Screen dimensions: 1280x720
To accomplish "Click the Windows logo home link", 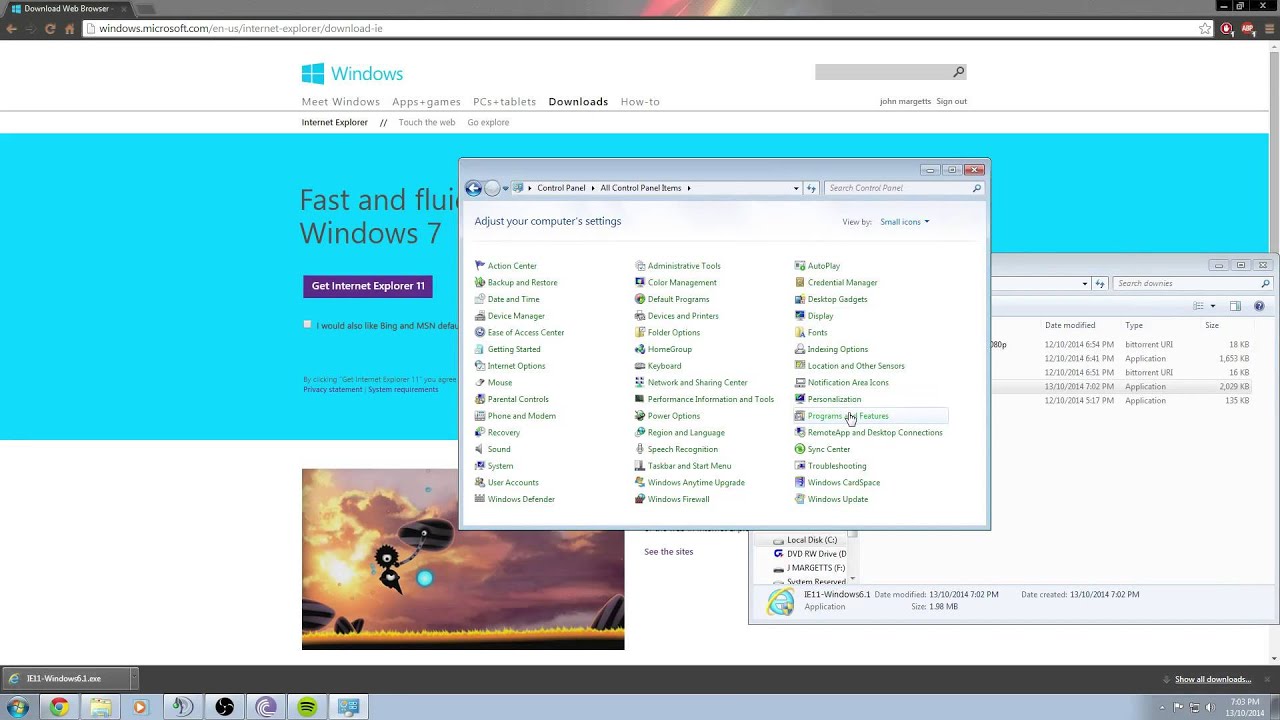I will [x=352, y=74].
